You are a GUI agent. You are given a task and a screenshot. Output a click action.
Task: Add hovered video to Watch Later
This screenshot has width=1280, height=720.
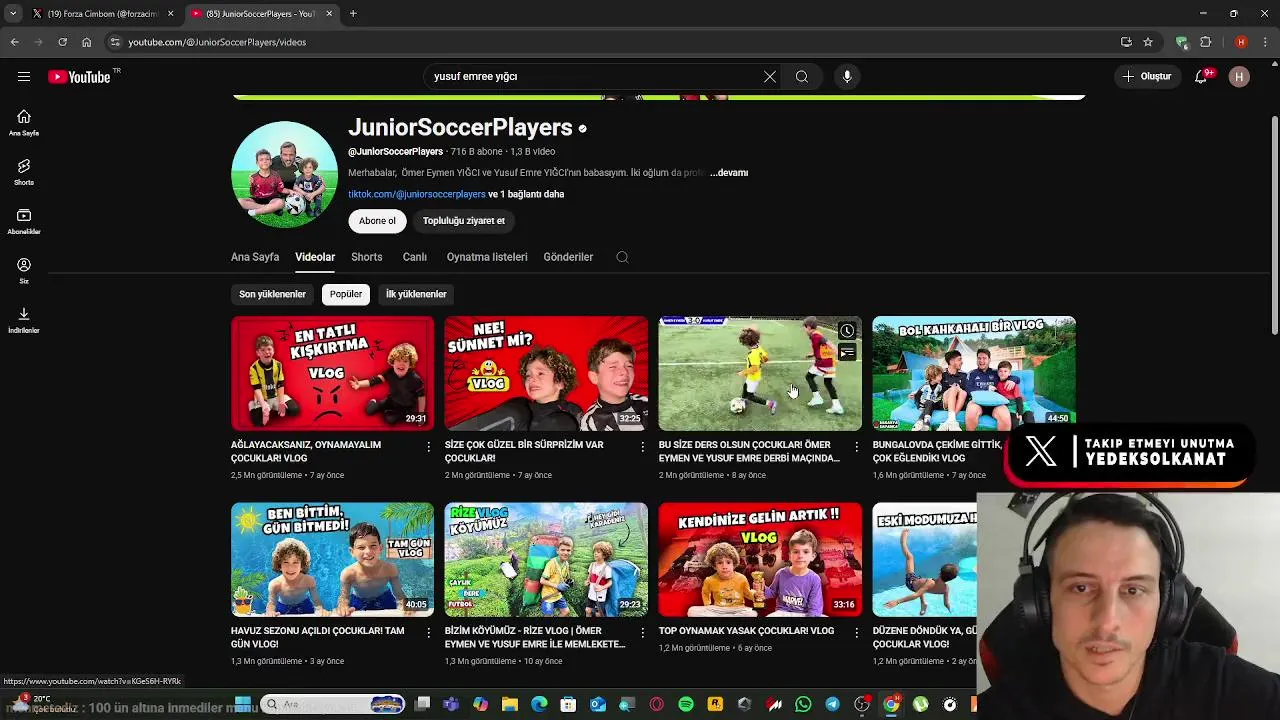pos(847,331)
